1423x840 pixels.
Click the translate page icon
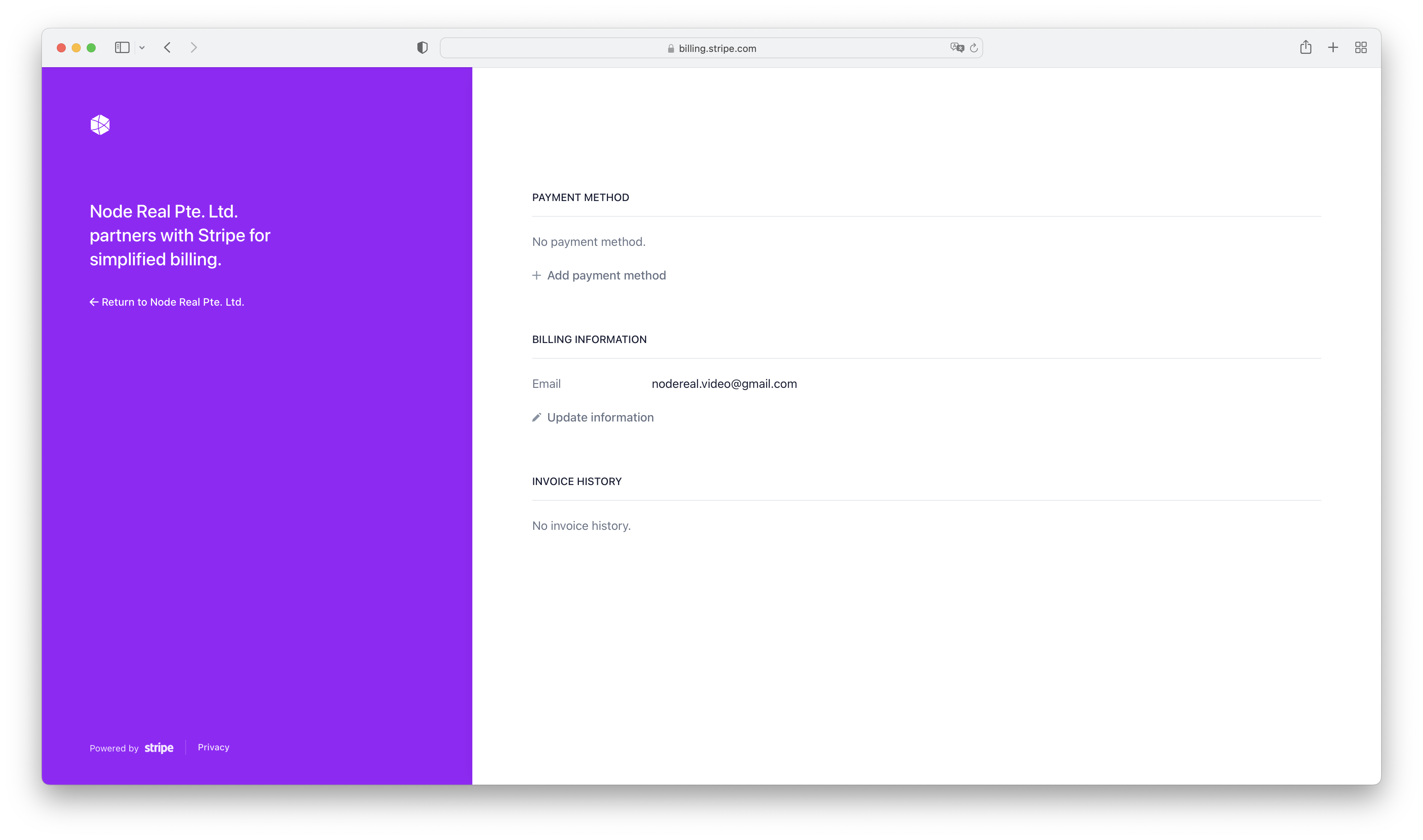click(957, 48)
